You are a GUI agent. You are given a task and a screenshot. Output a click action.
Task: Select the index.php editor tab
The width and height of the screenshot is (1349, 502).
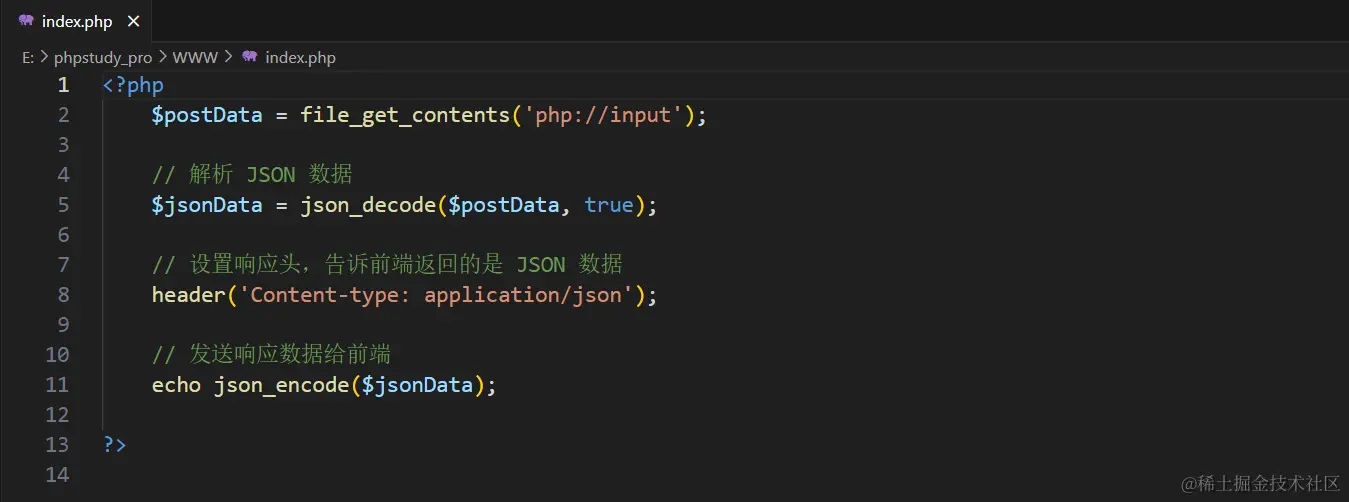[x=78, y=21]
